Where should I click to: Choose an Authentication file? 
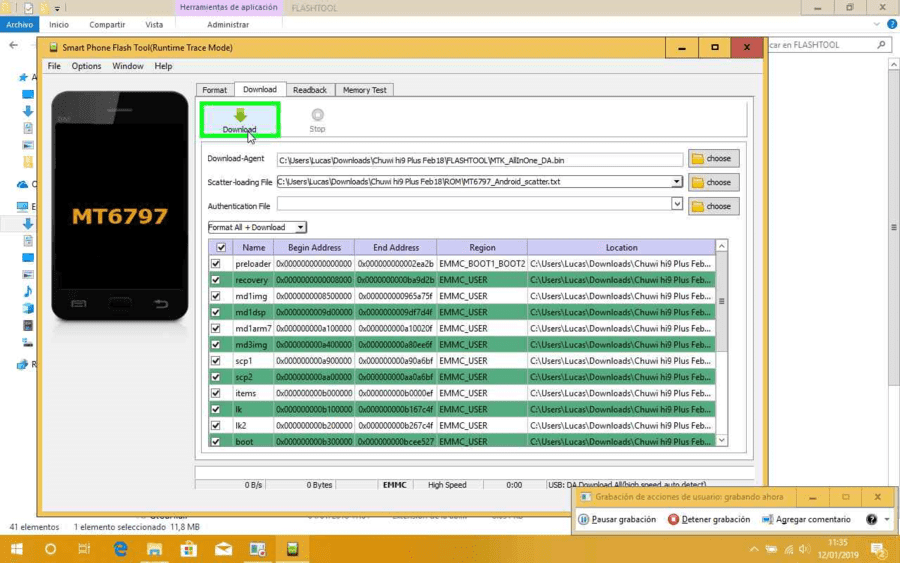click(x=713, y=206)
